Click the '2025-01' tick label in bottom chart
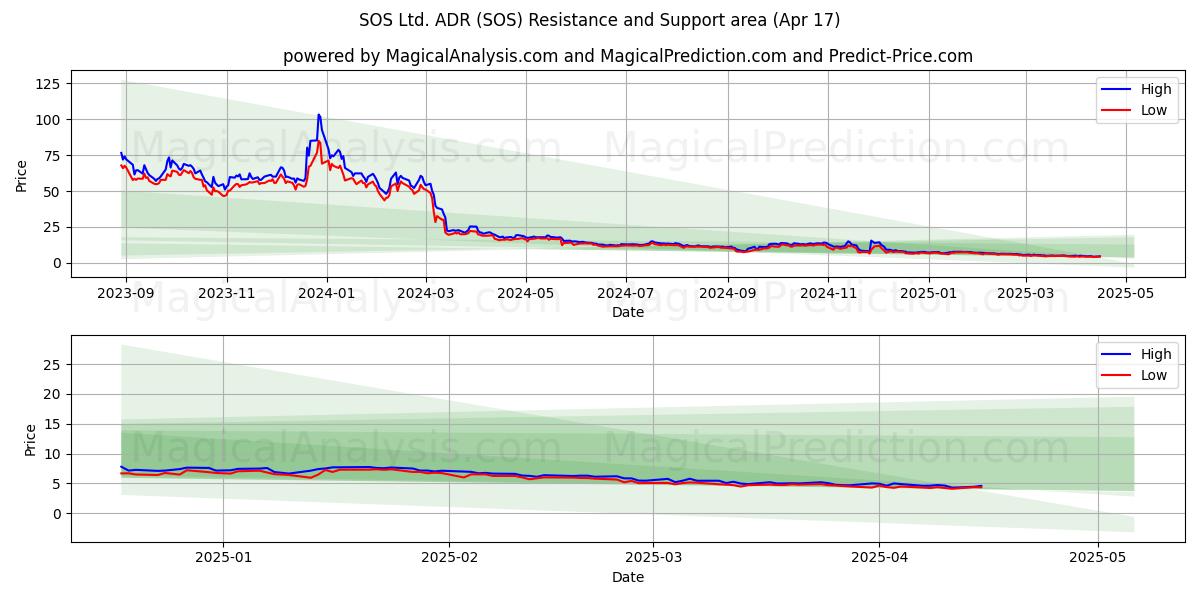Screen dimensions: 1200x600 [x=223, y=558]
